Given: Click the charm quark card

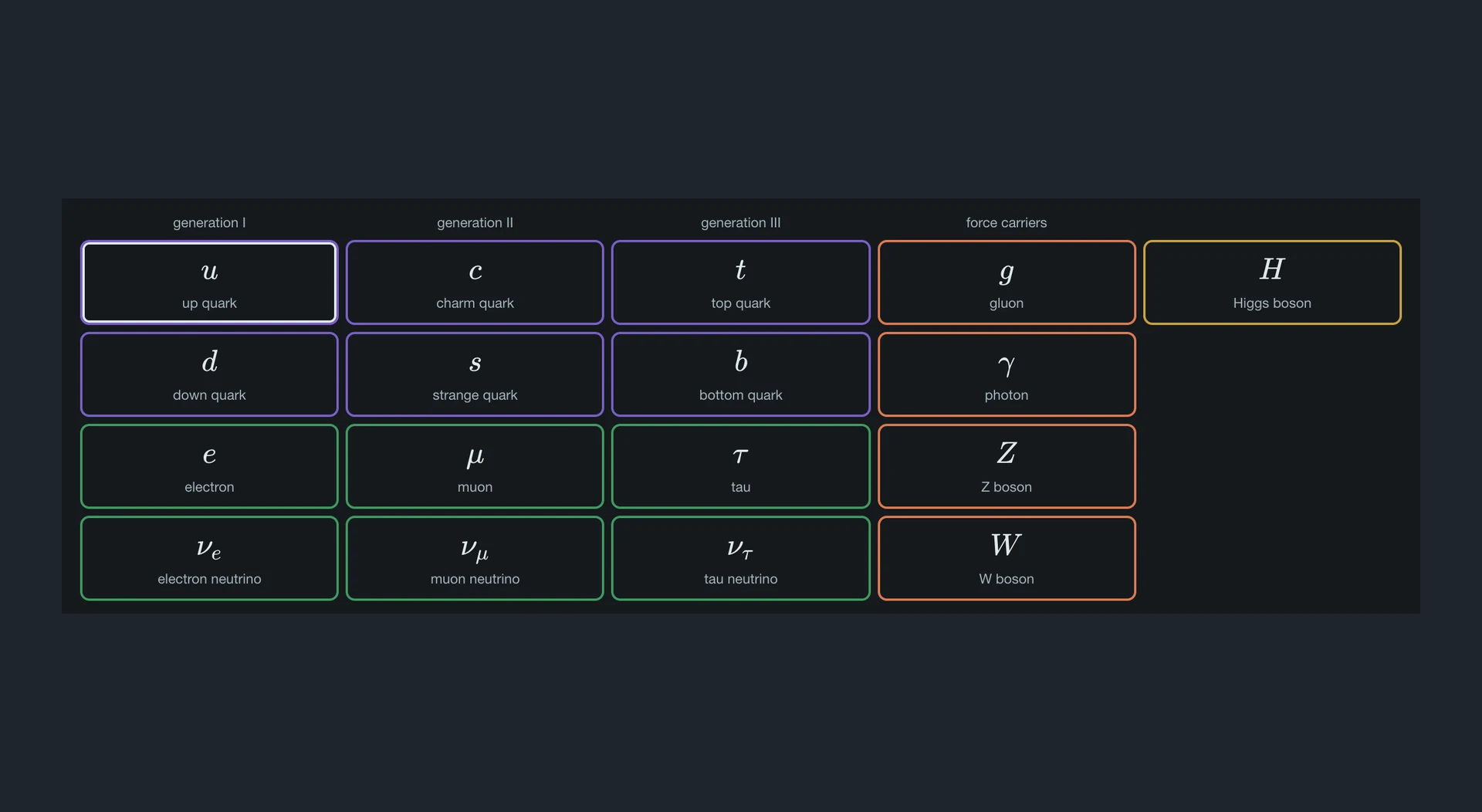Looking at the screenshot, I should (475, 283).
